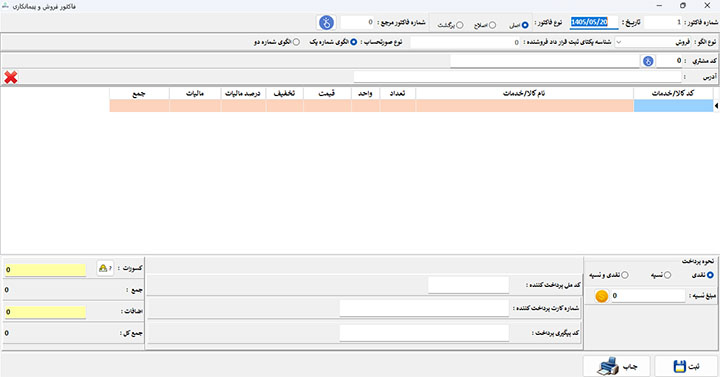Click the ثبت save button
The image size is (720, 377).
click(686, 366)
